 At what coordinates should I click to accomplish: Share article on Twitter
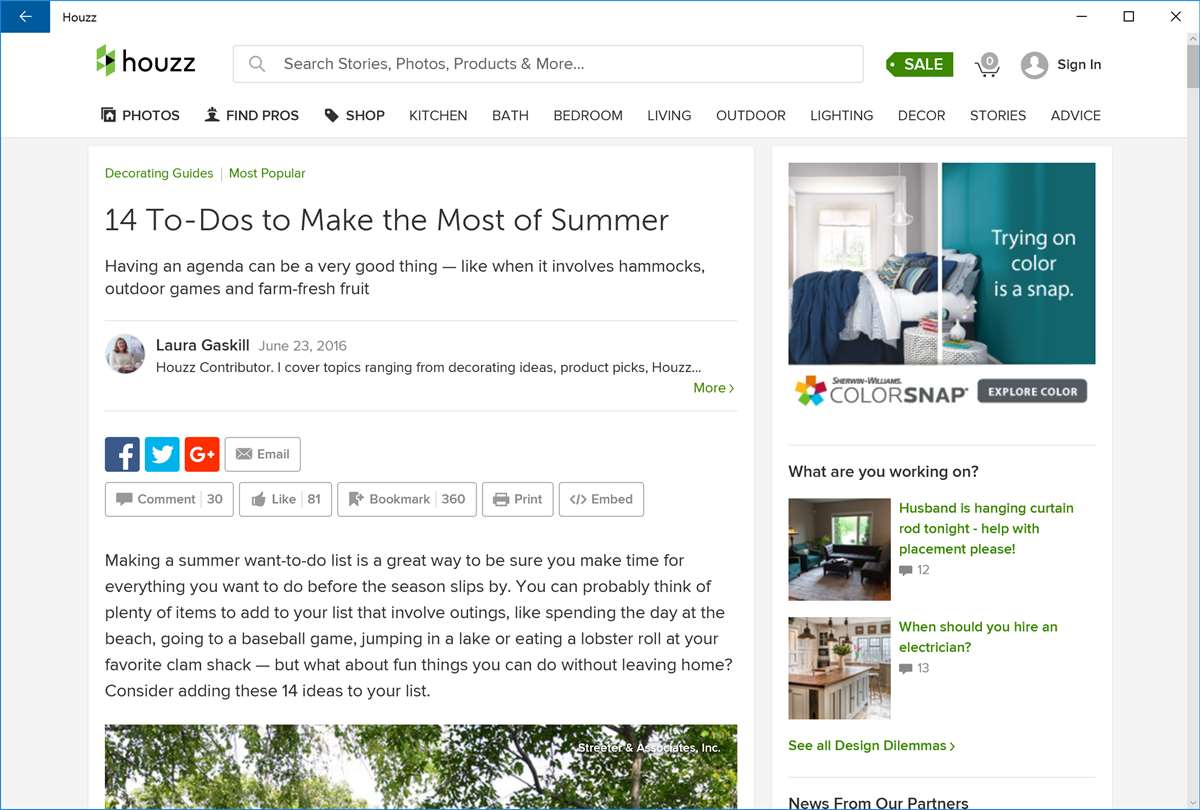pyautogui.click(x=162, y=454)
